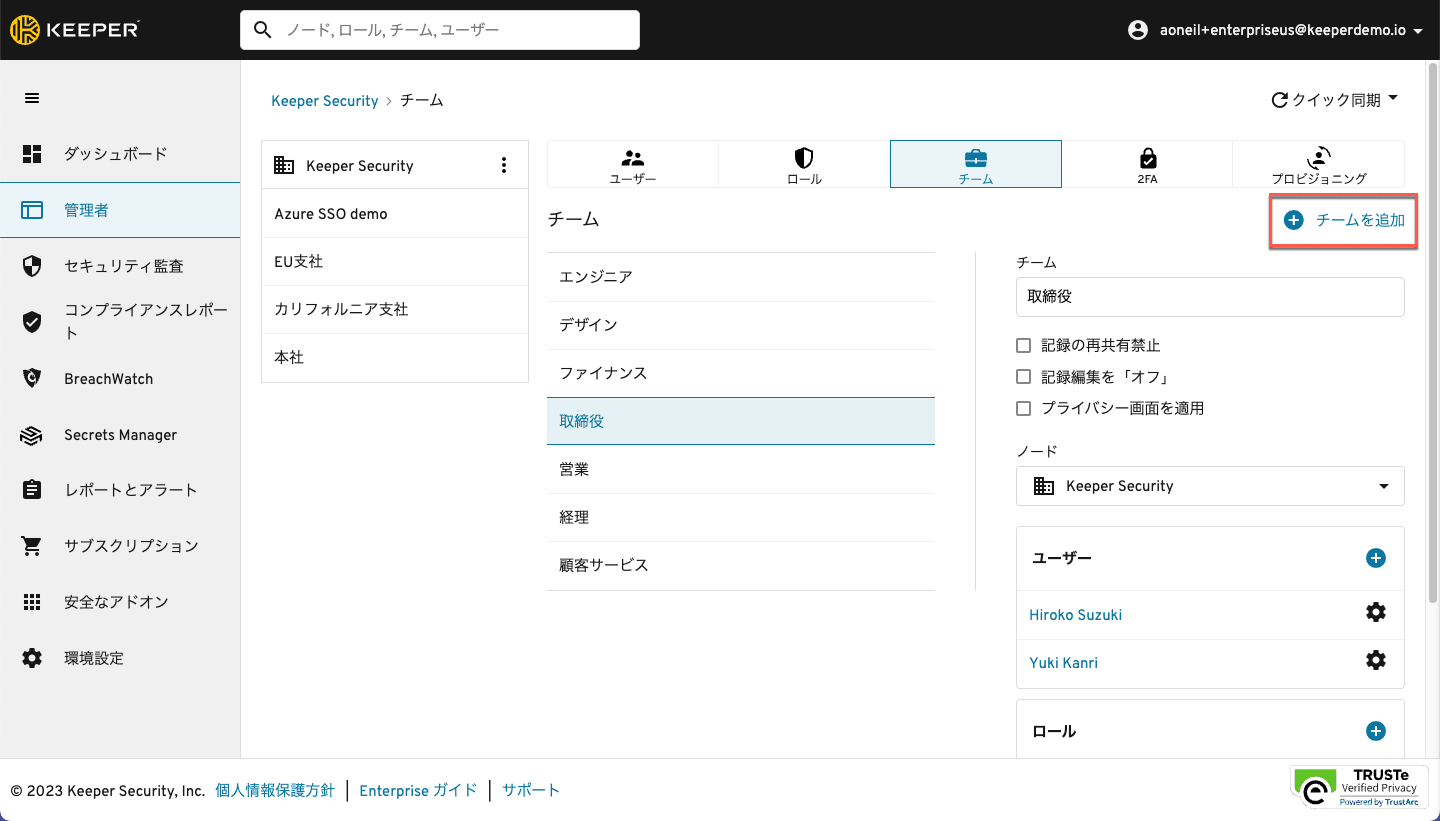
Task: Add a user with the ユーザー plus icon
Action: [1376, 558]
